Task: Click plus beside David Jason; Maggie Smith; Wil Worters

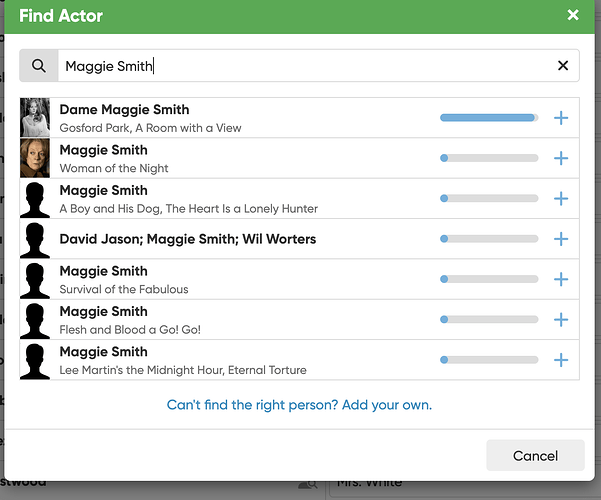Action: (561, 239)
